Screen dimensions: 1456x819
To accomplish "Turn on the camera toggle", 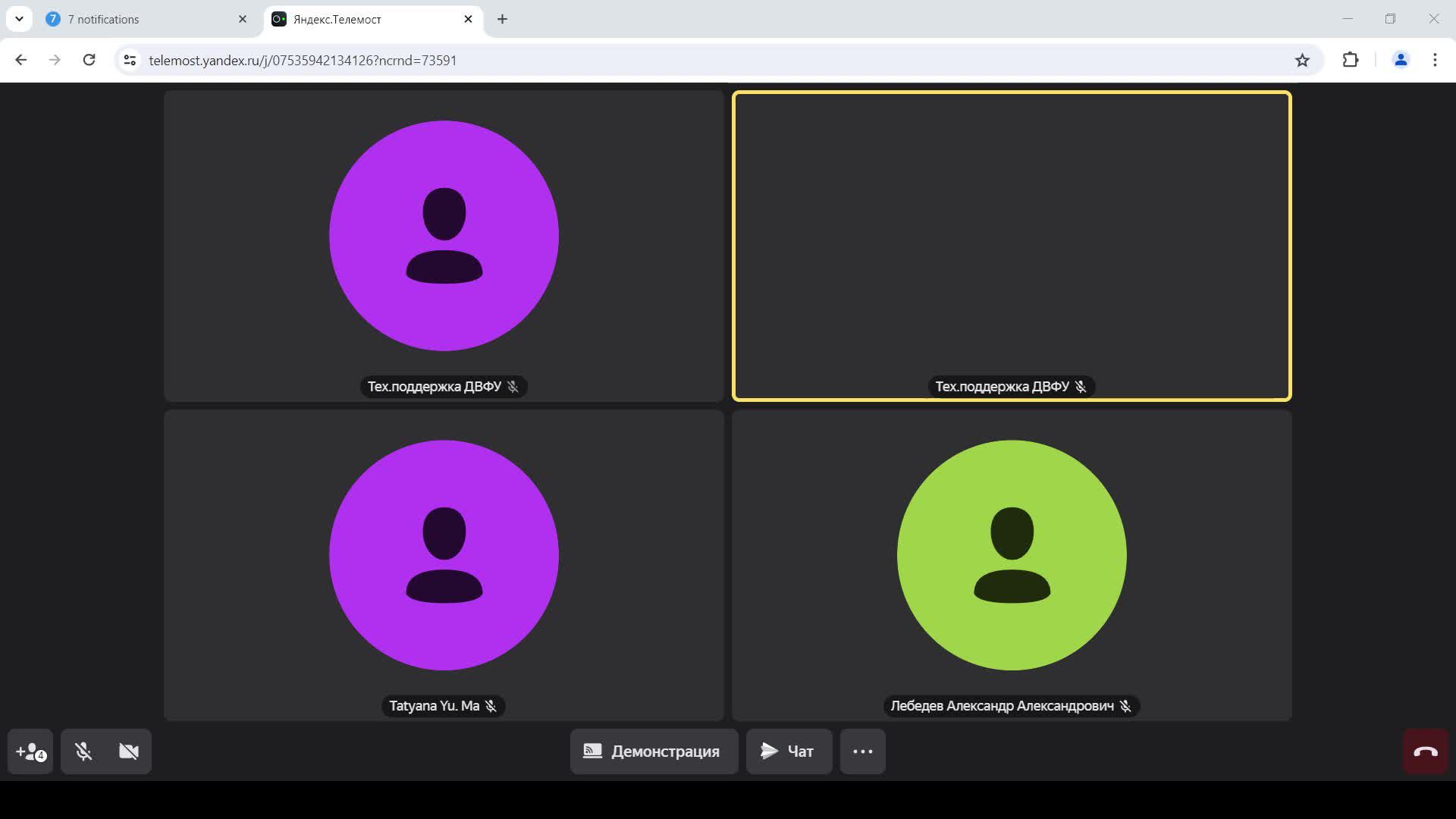I will click(x=129, y=752).
